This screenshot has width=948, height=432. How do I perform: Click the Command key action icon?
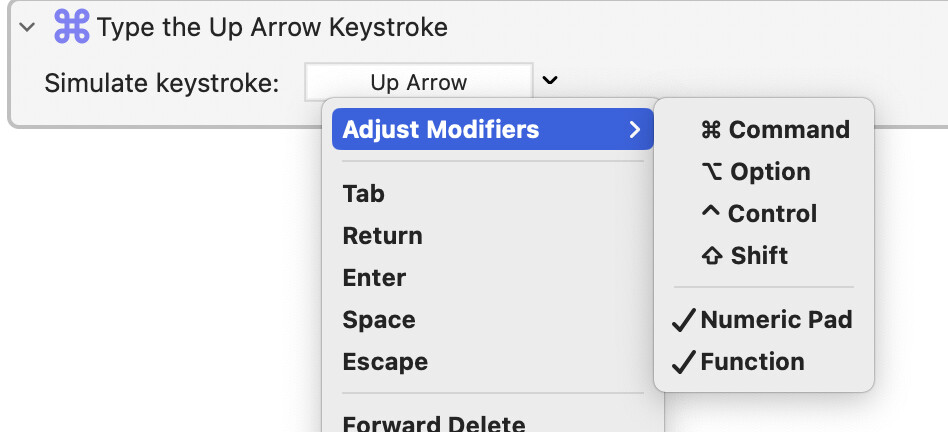tap(72, 27)
